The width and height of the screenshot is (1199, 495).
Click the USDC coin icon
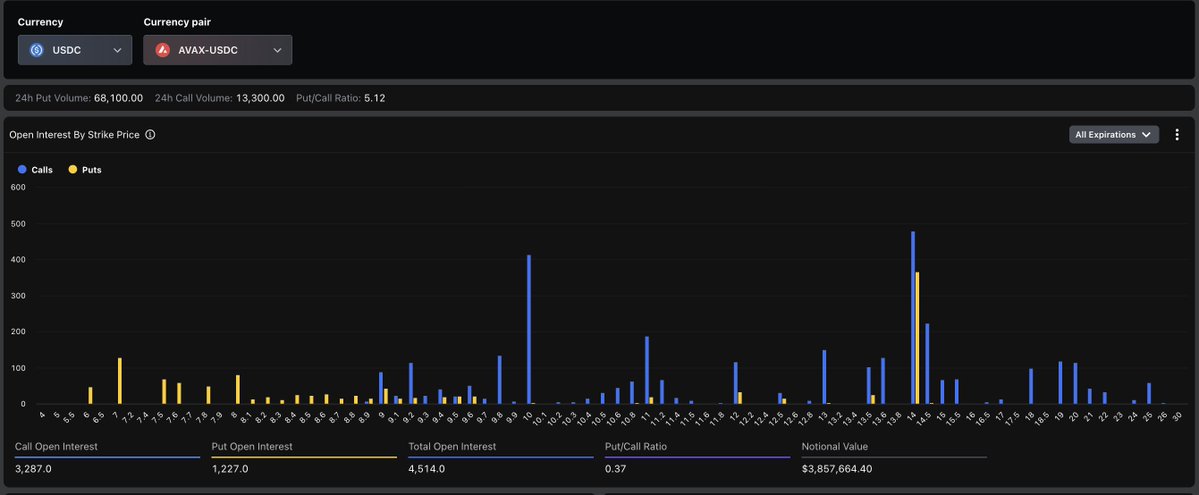[37, 50]
